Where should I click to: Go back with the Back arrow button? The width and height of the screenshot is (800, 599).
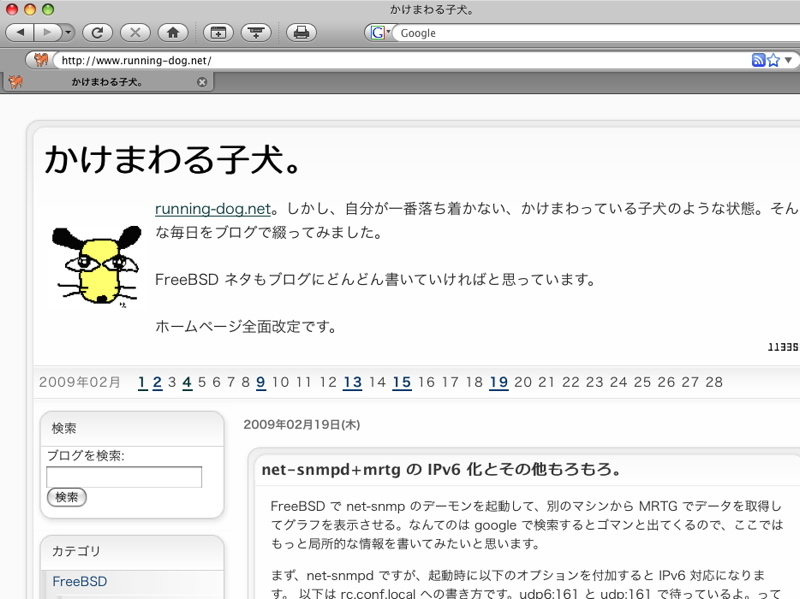pos(20,33)
